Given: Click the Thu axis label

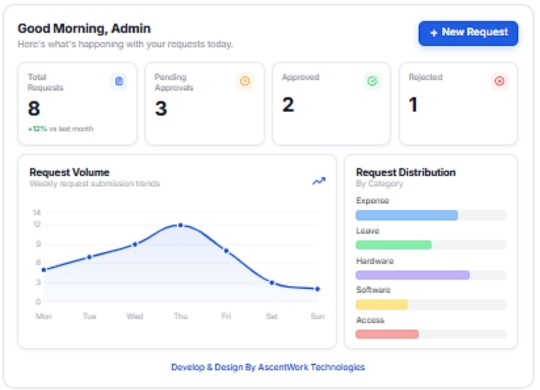Looking at the screenshot, I should pos(180,316).
